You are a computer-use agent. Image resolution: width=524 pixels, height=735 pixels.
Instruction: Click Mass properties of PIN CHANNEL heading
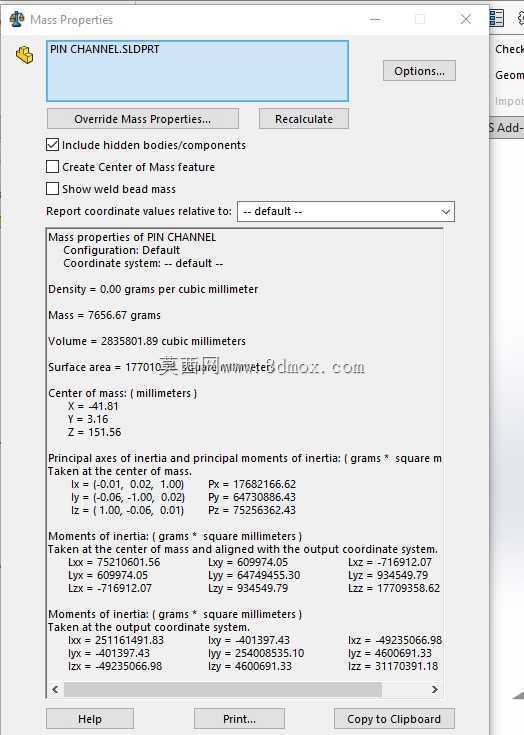132,237
